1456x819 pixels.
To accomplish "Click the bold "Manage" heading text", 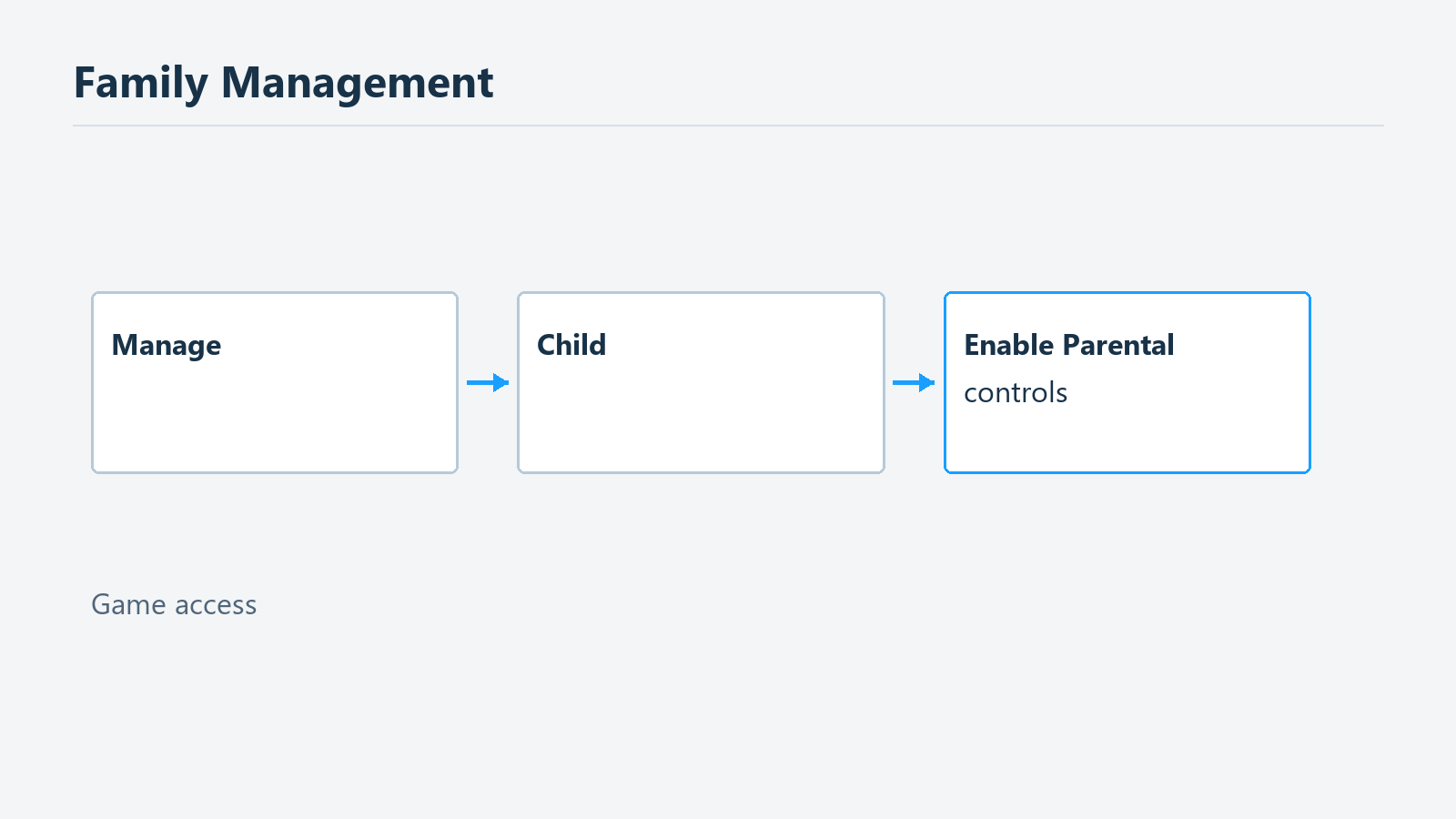I will pyautogui.click(x=167, y=346).
